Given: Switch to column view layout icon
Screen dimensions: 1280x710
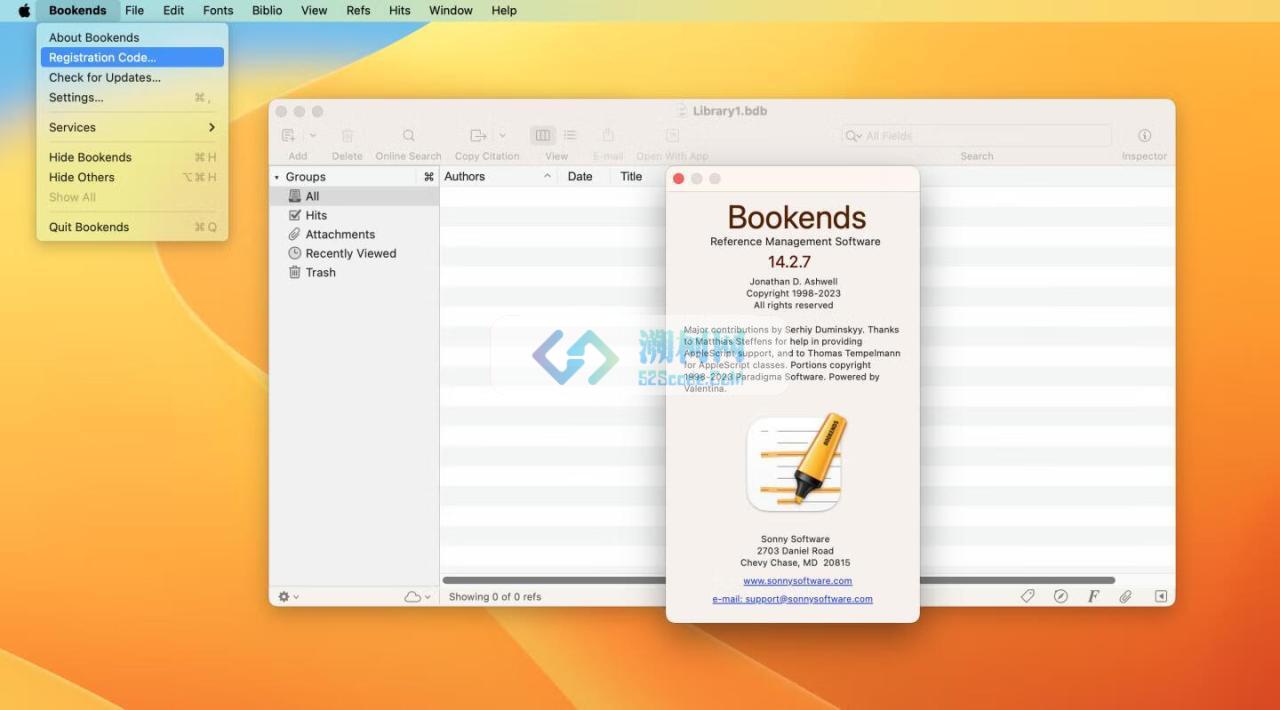Looking at the screenshot, I should (x=543, y=135).
